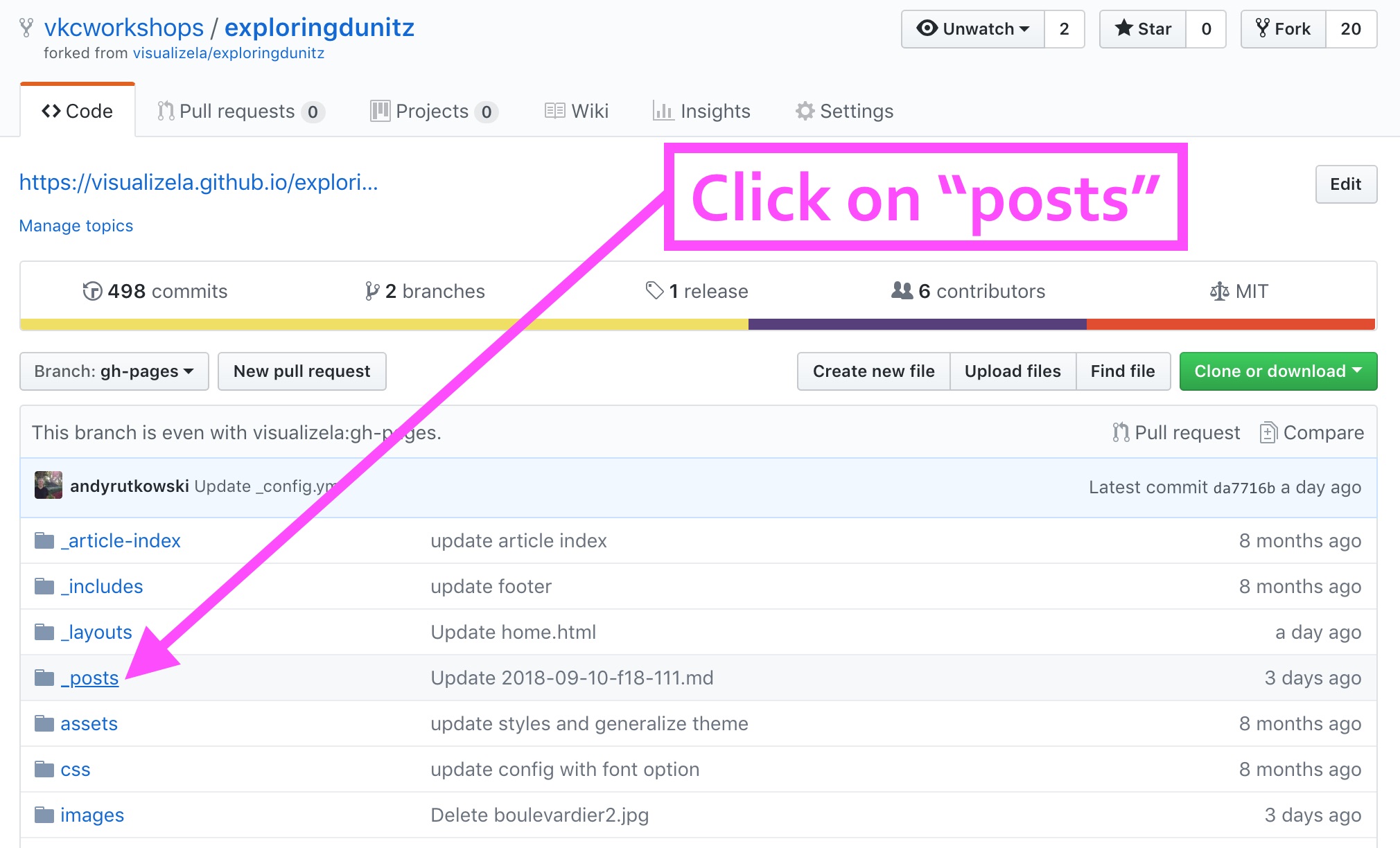Expand the Branch: gh-pages selector
Viewport: 1400px width, 848px height.
(x=114, y=371)
